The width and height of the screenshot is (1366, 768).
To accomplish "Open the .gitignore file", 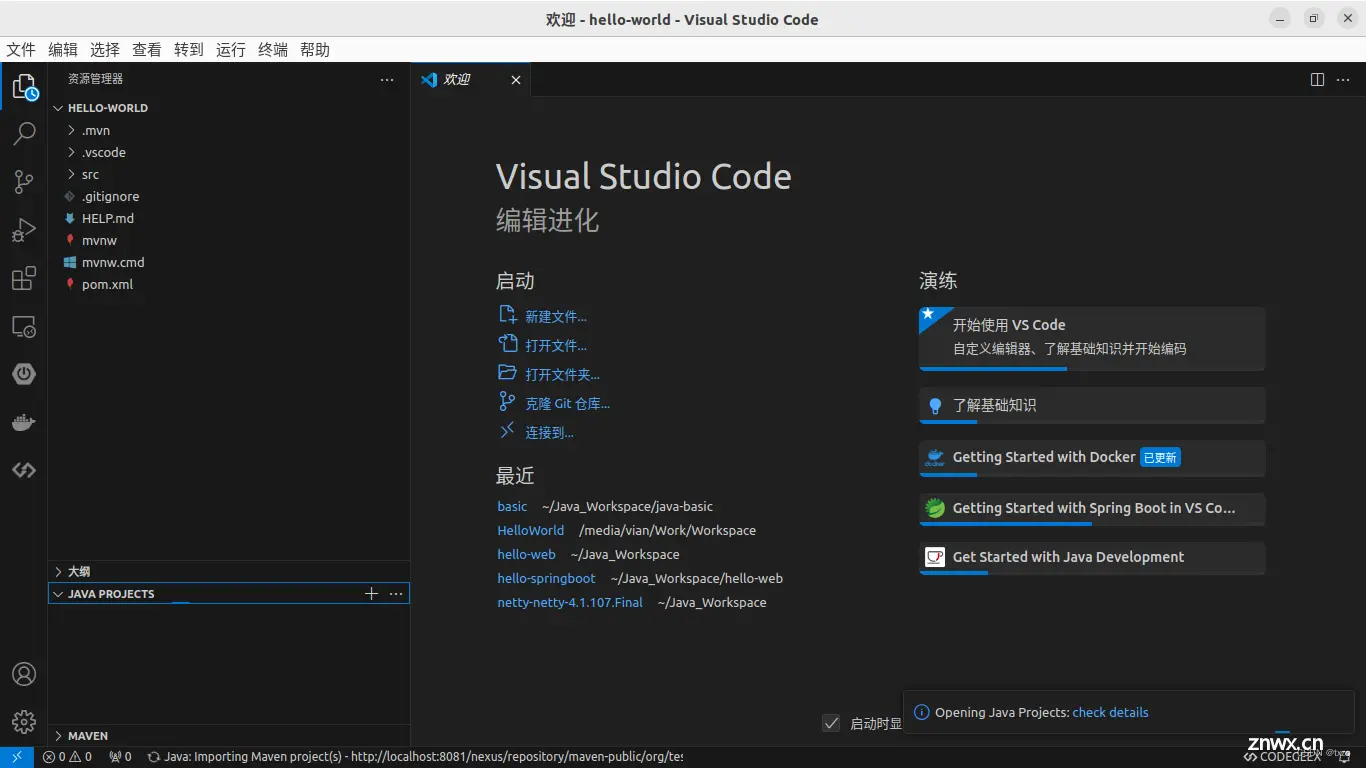I will pyautogui.click(x=229, y=197).
